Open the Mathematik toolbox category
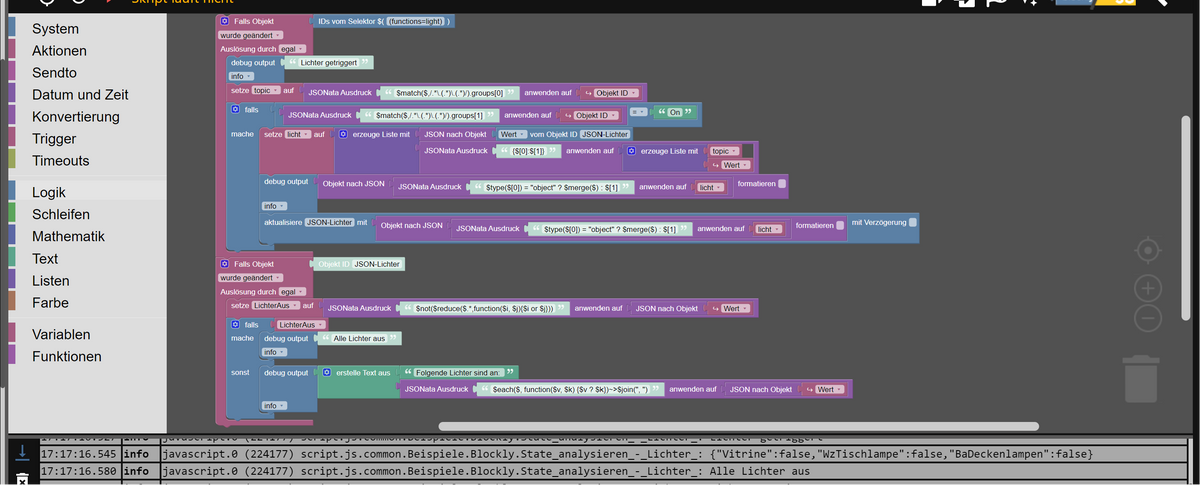This screenshot has width=1200, height=485. pyautogui.click(x=68, y=237)
